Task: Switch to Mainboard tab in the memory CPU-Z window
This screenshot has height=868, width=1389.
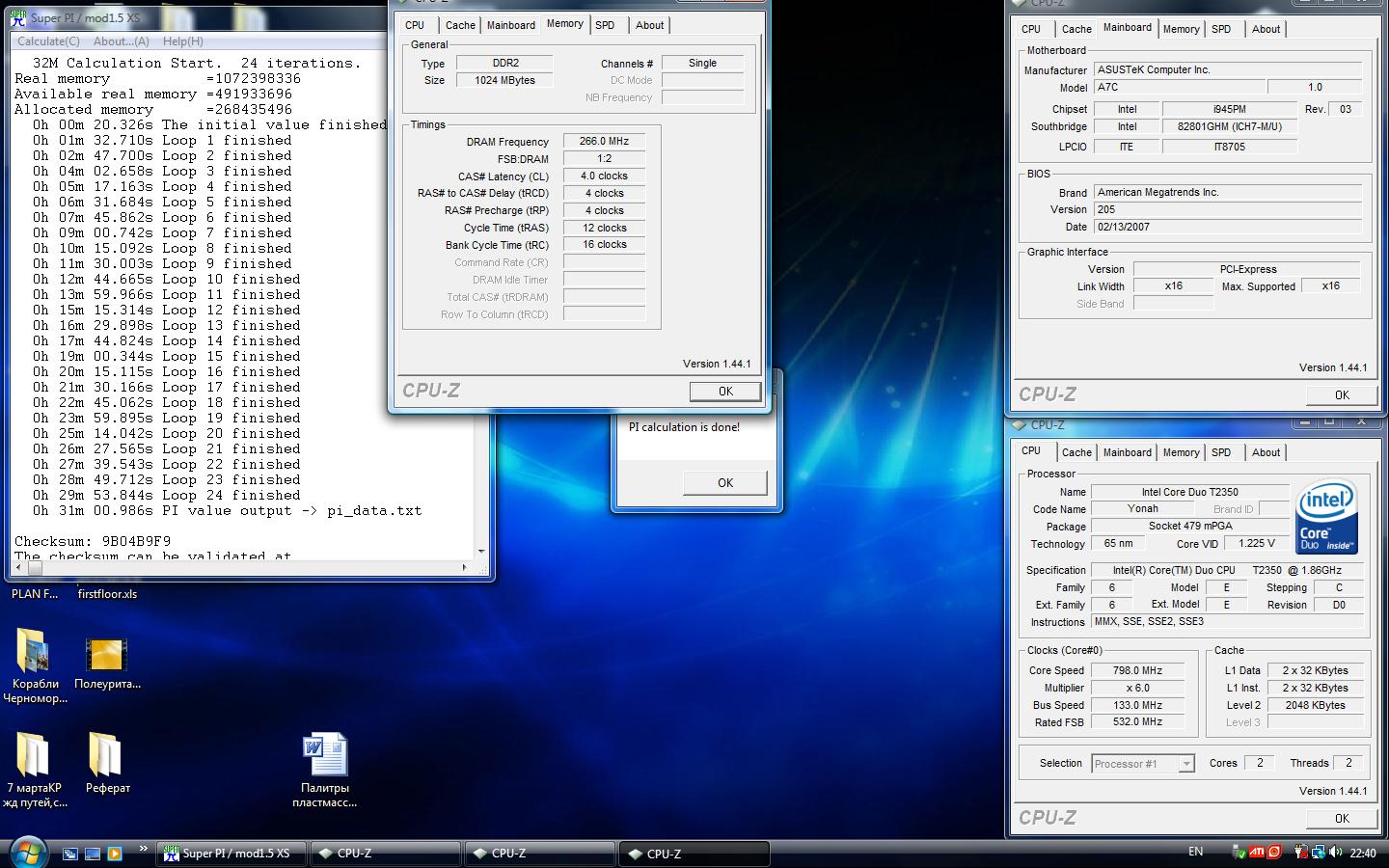Action: coord(510,25)
